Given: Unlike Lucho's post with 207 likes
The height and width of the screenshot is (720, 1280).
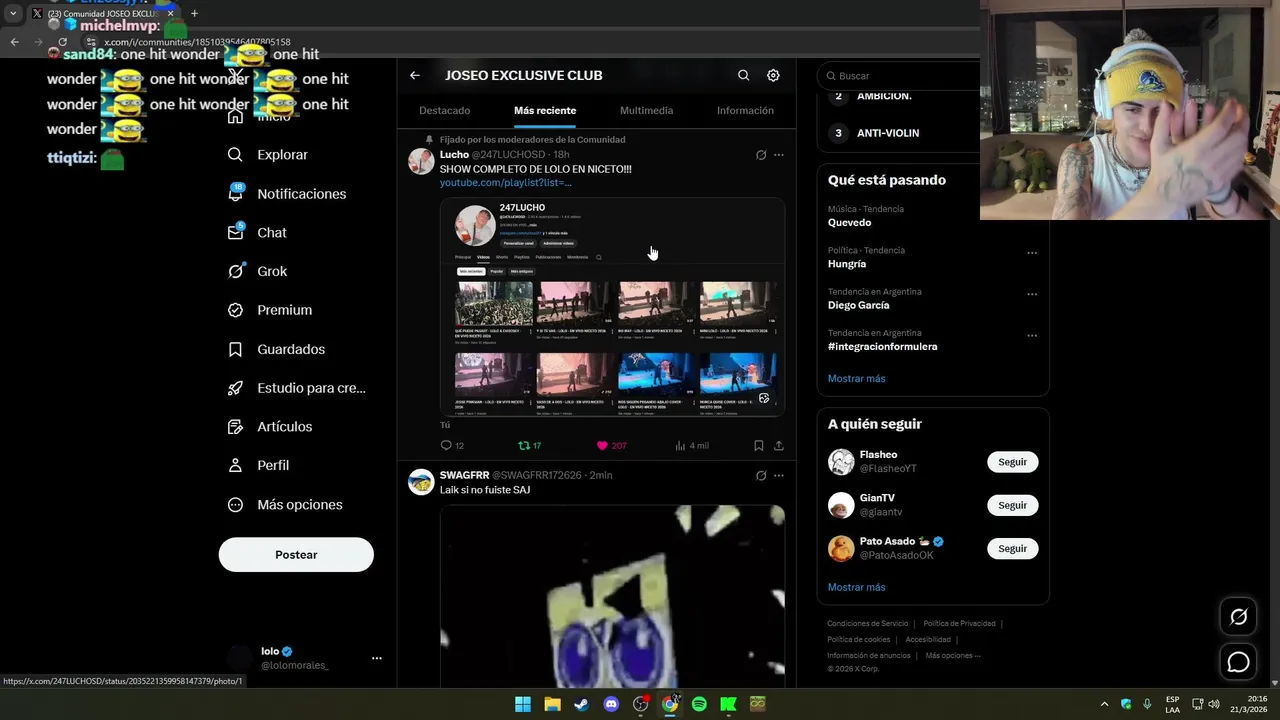Looking at the screenshot, I should pyautogui.click(x=611, y=445).
